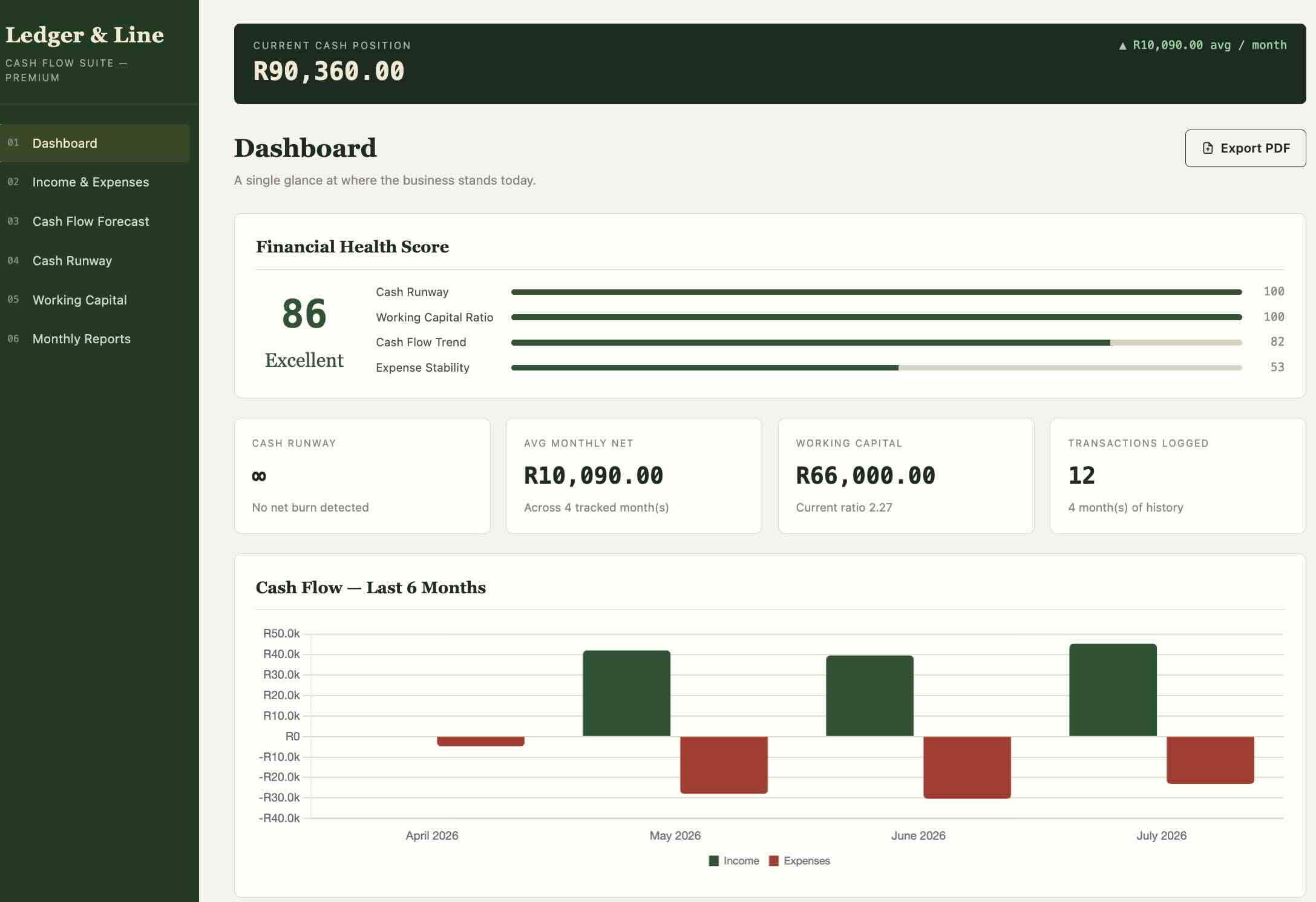Click the 4 month(s) of history text
Viewport: 1316px width, 902px height.
(x=1126, y=508)
